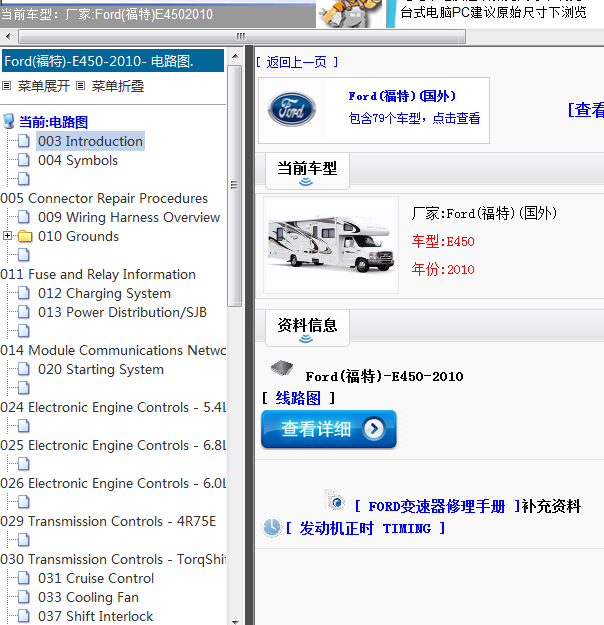Screen dimensions: 604x625
Task: Click the icon beside FORD变速器修理手册
Action: [x=335, y=501]
